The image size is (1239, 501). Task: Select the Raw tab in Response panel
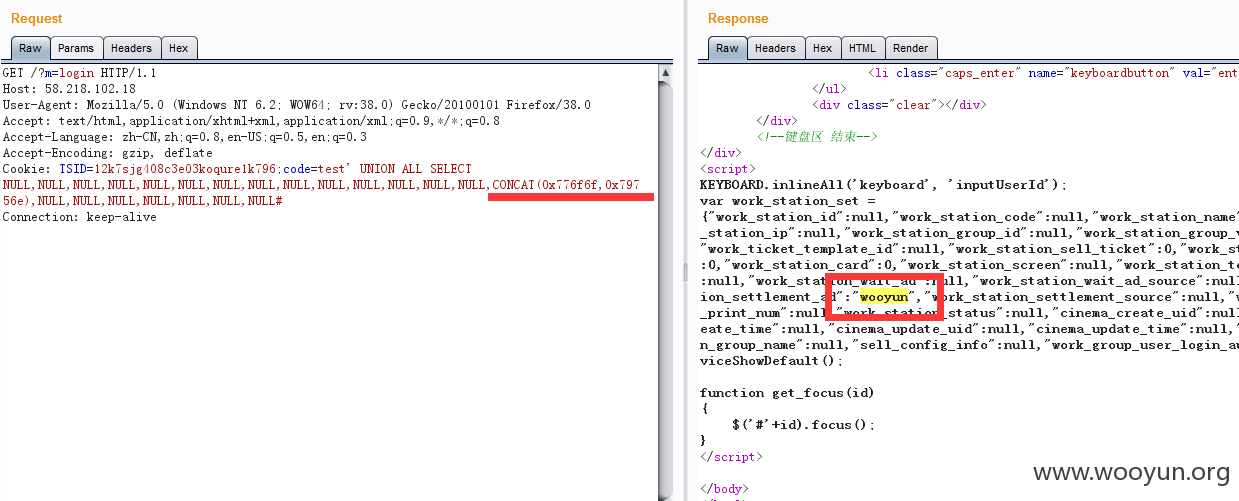727,48
